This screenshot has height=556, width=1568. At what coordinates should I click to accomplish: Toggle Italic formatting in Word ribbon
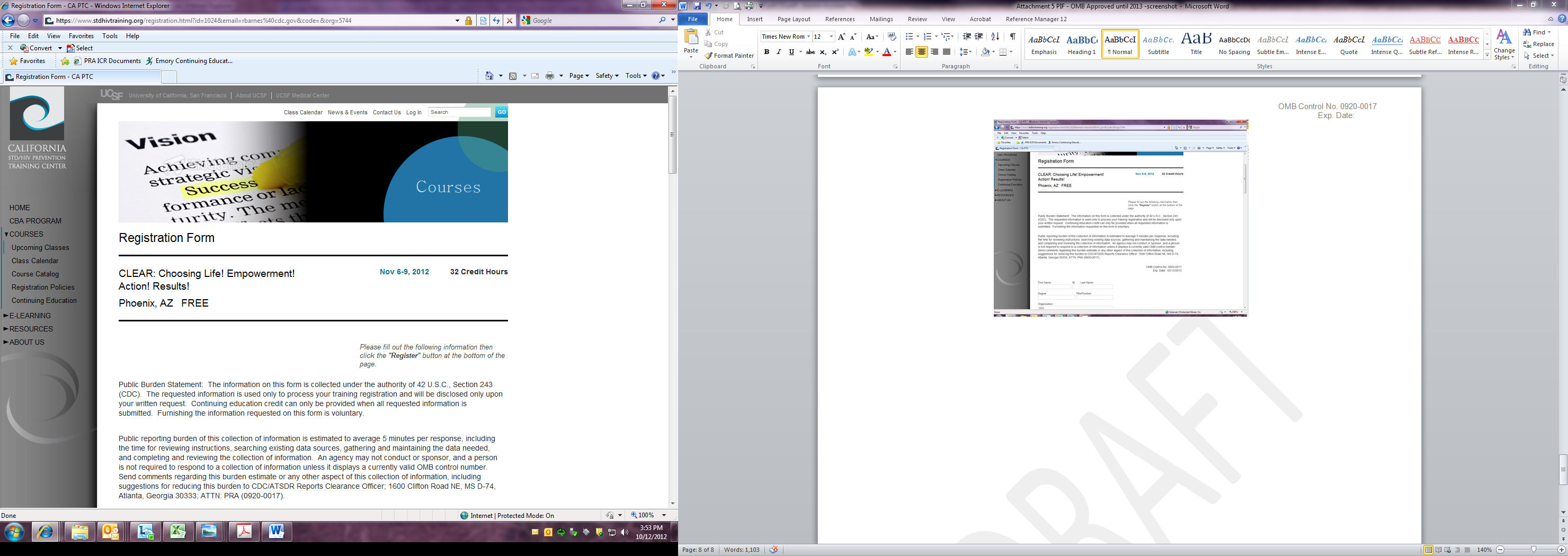(x=779, y=52)
